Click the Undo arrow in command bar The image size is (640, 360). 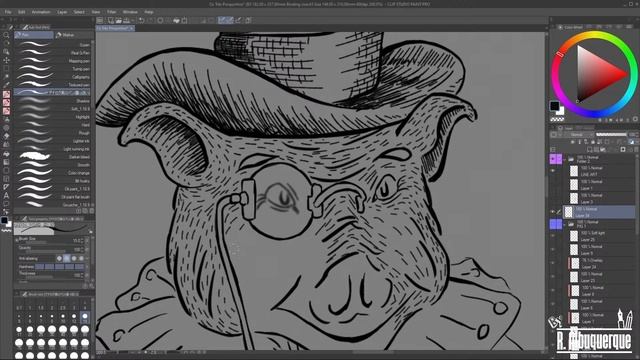coord(141,20)
